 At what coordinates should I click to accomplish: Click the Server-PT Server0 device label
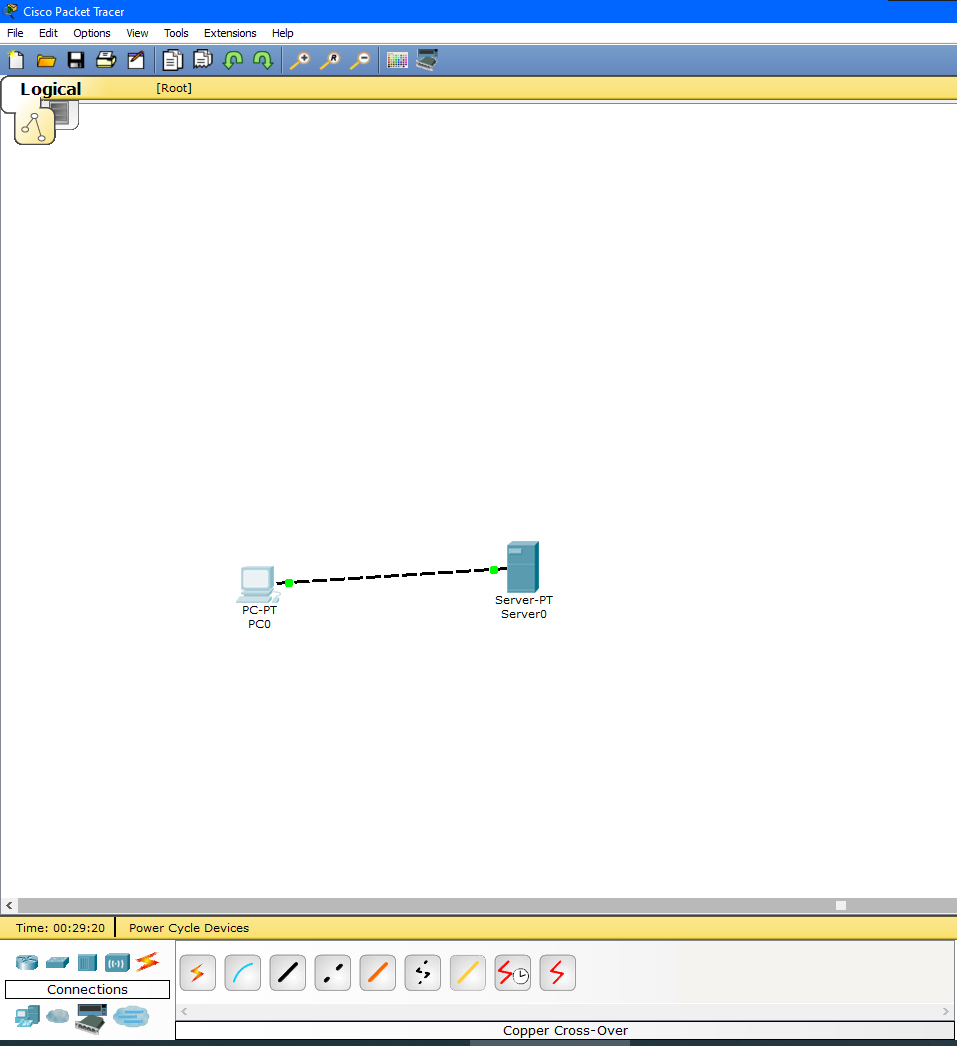click(x=524, y=607)
